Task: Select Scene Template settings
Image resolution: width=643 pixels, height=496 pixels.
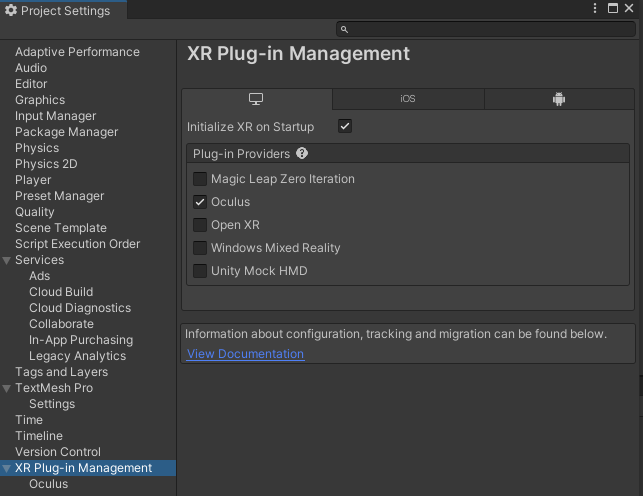Action: 61,228
